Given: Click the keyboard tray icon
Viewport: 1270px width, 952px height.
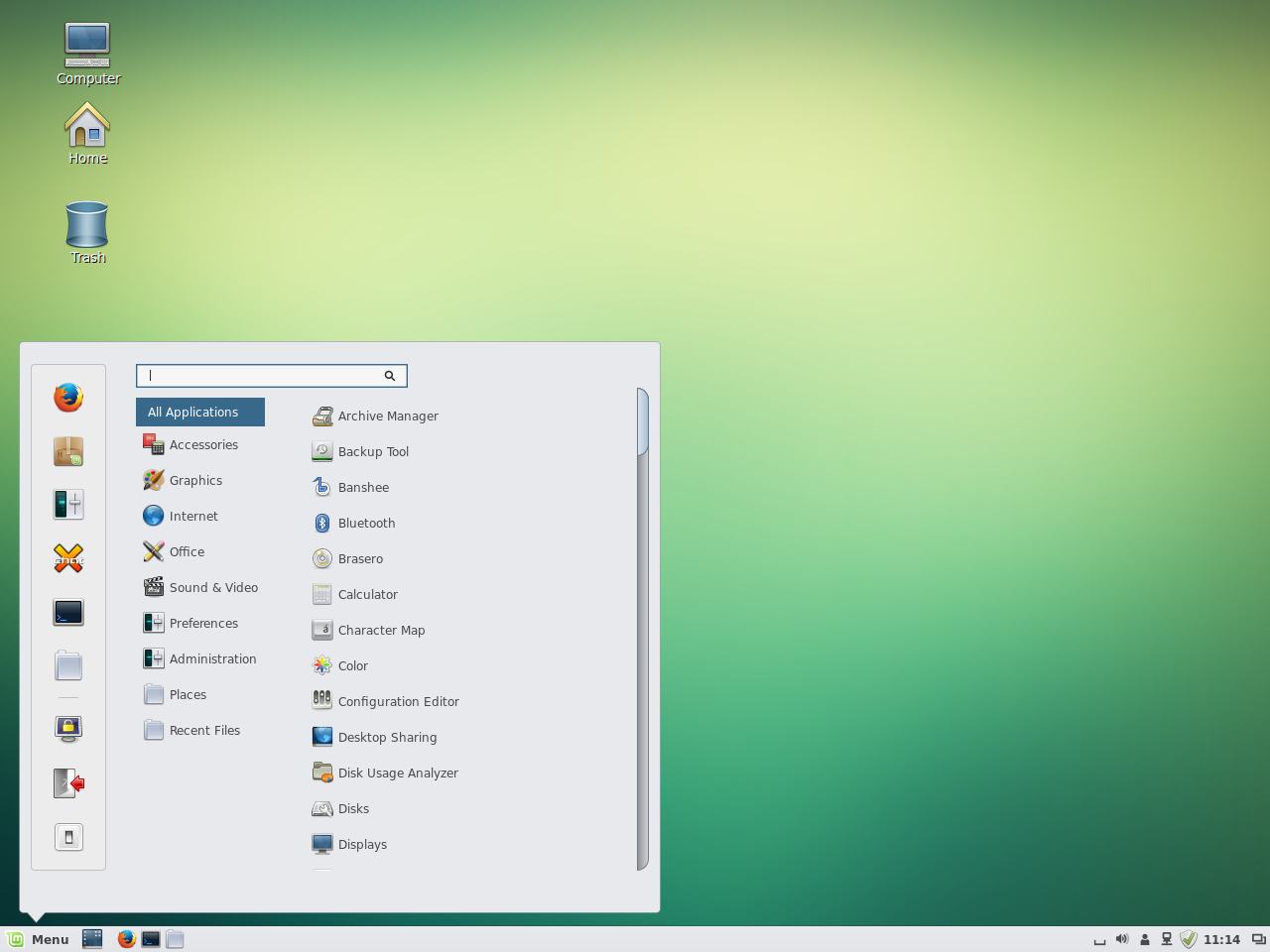Looking at the screenshot, I should pyautogui.click(x=1099, y=941).
